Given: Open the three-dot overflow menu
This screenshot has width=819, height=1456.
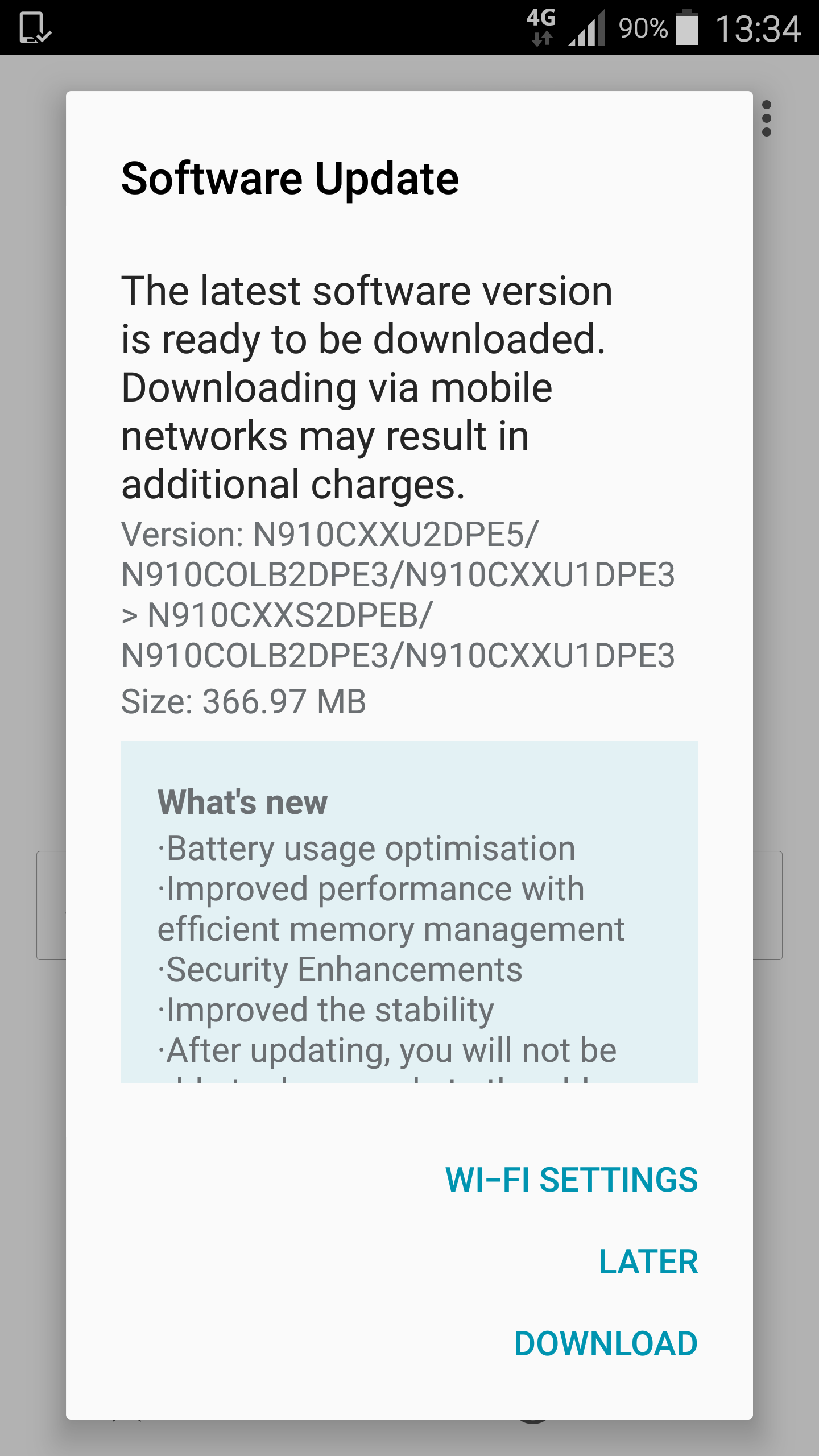Looking at the screenshot, I should 766,118.
